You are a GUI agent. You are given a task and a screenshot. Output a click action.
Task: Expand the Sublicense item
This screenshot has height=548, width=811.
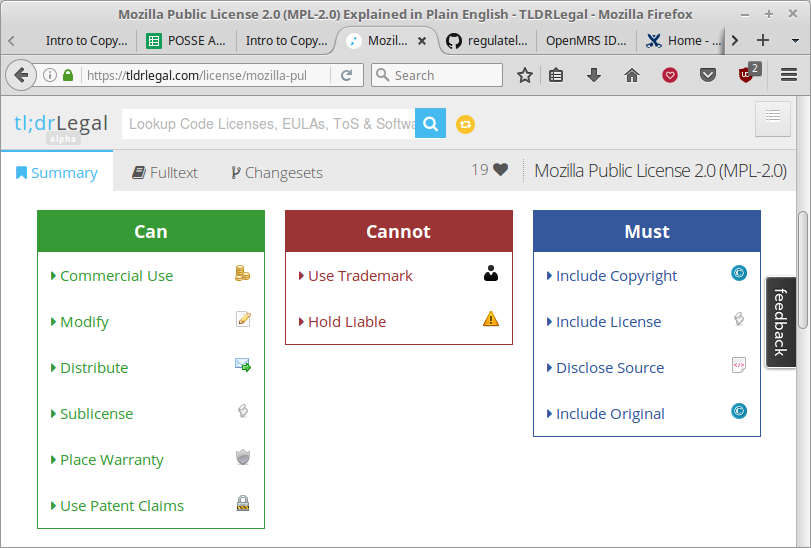pos(92,414)
